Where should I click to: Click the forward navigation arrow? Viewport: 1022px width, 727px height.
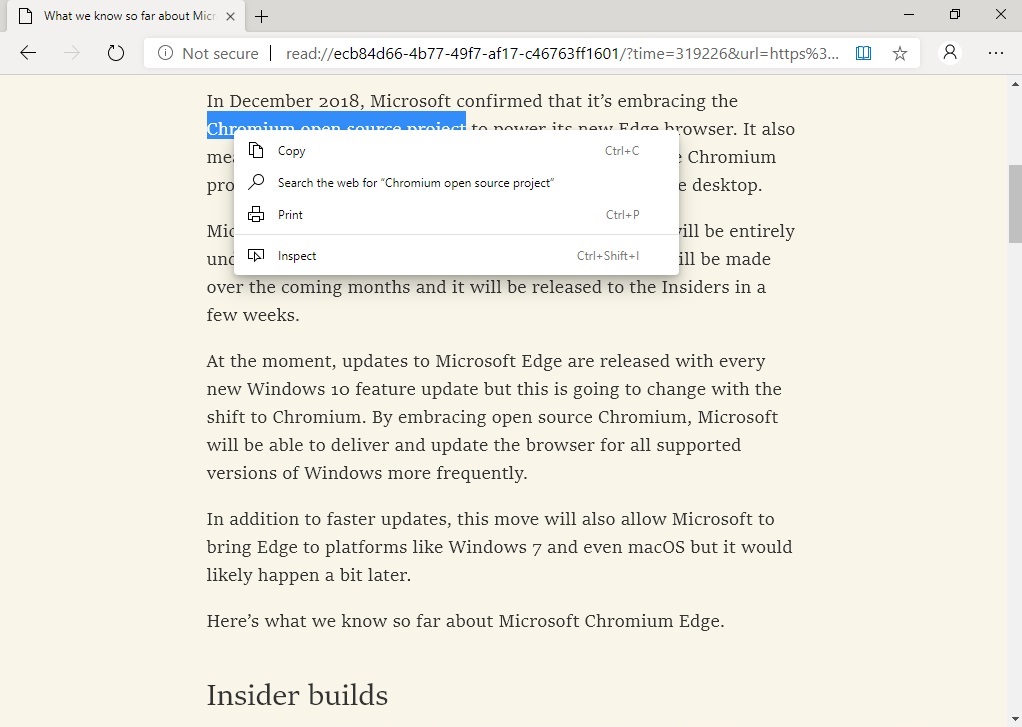coord(72,53)
